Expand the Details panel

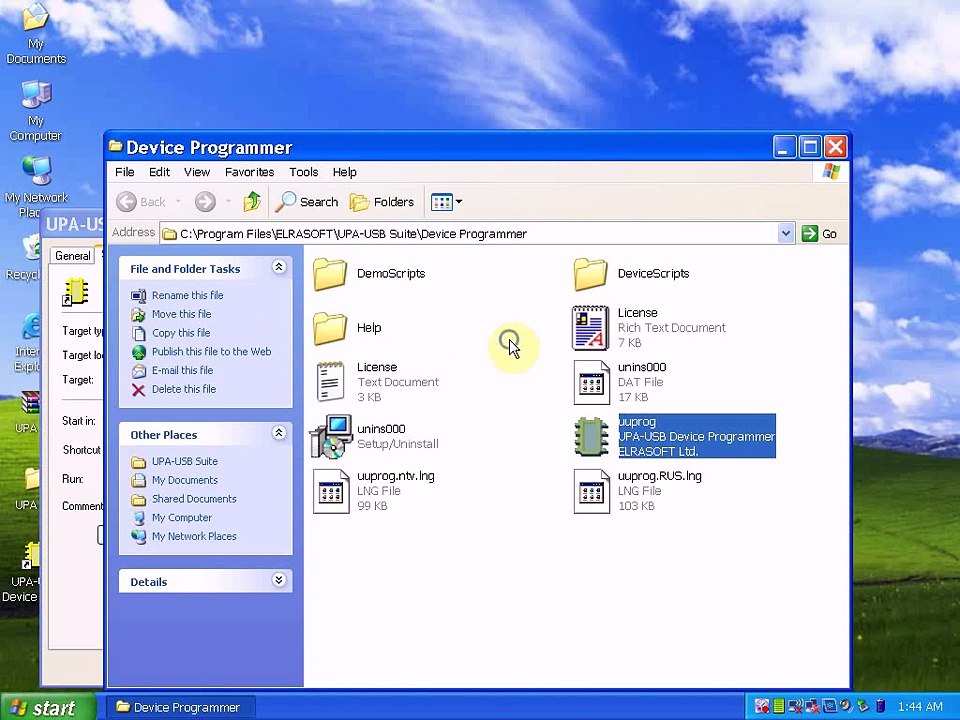pyautogui.click(x=279, y=580)
